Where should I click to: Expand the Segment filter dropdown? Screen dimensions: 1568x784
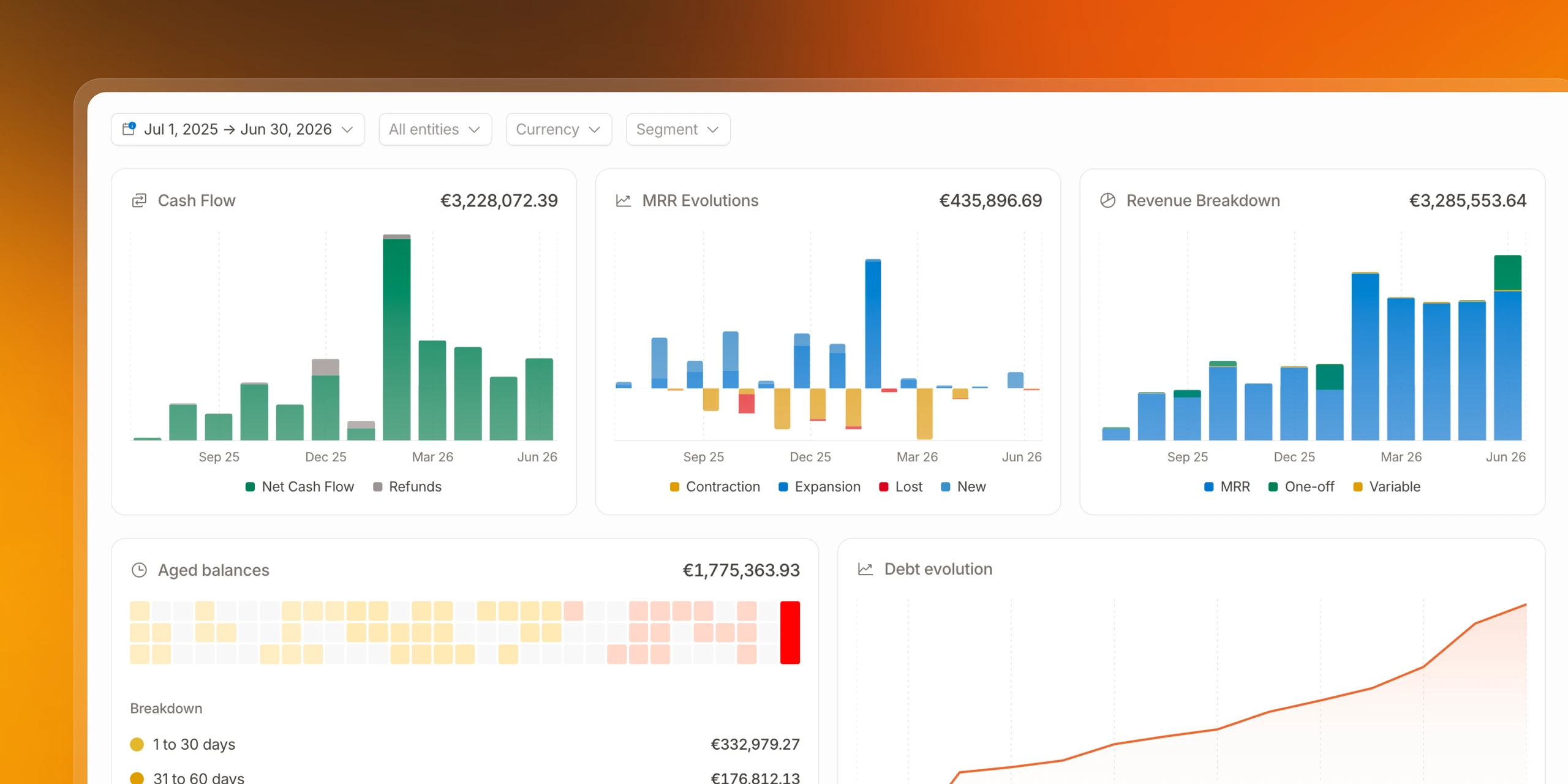pyautogui.click(x=678, y=129)
